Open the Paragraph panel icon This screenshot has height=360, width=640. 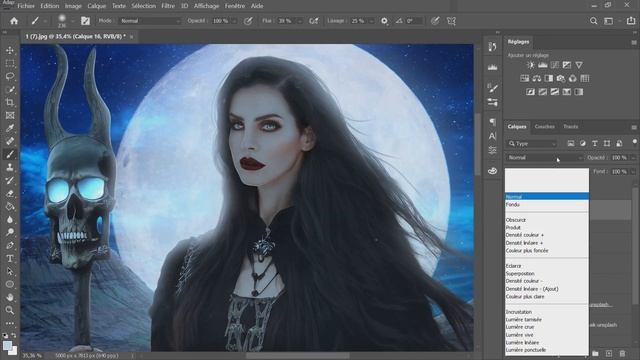(x=492, y=122)
